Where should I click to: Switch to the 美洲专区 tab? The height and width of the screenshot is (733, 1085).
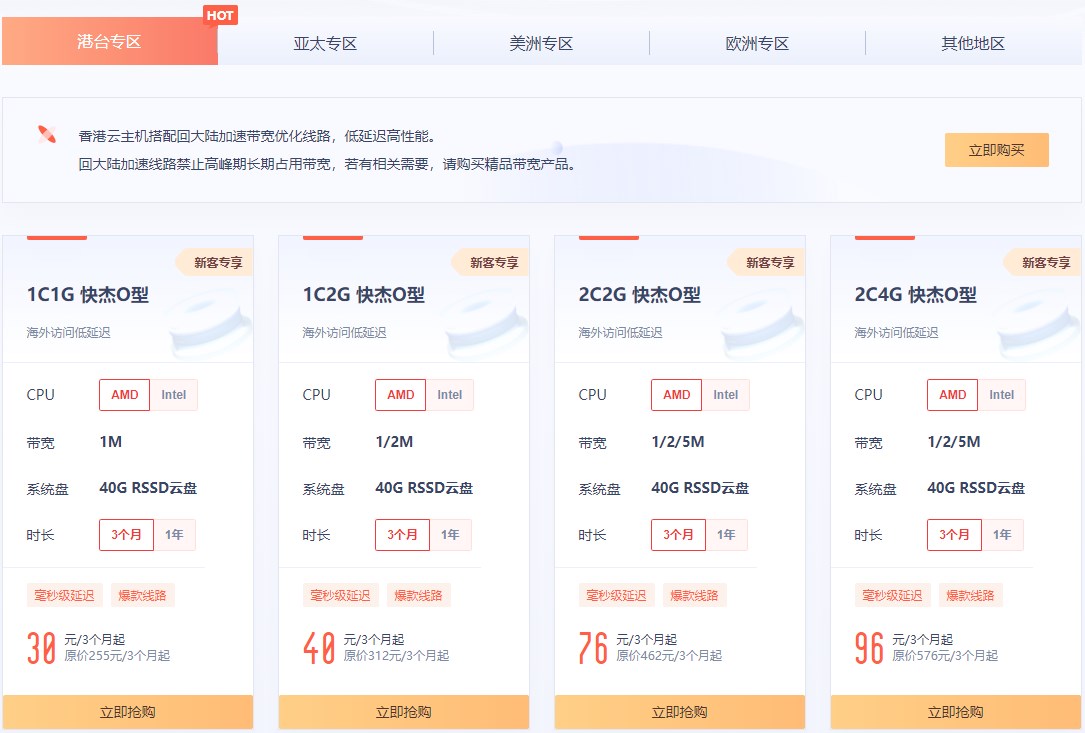click(x=541, y=43)
